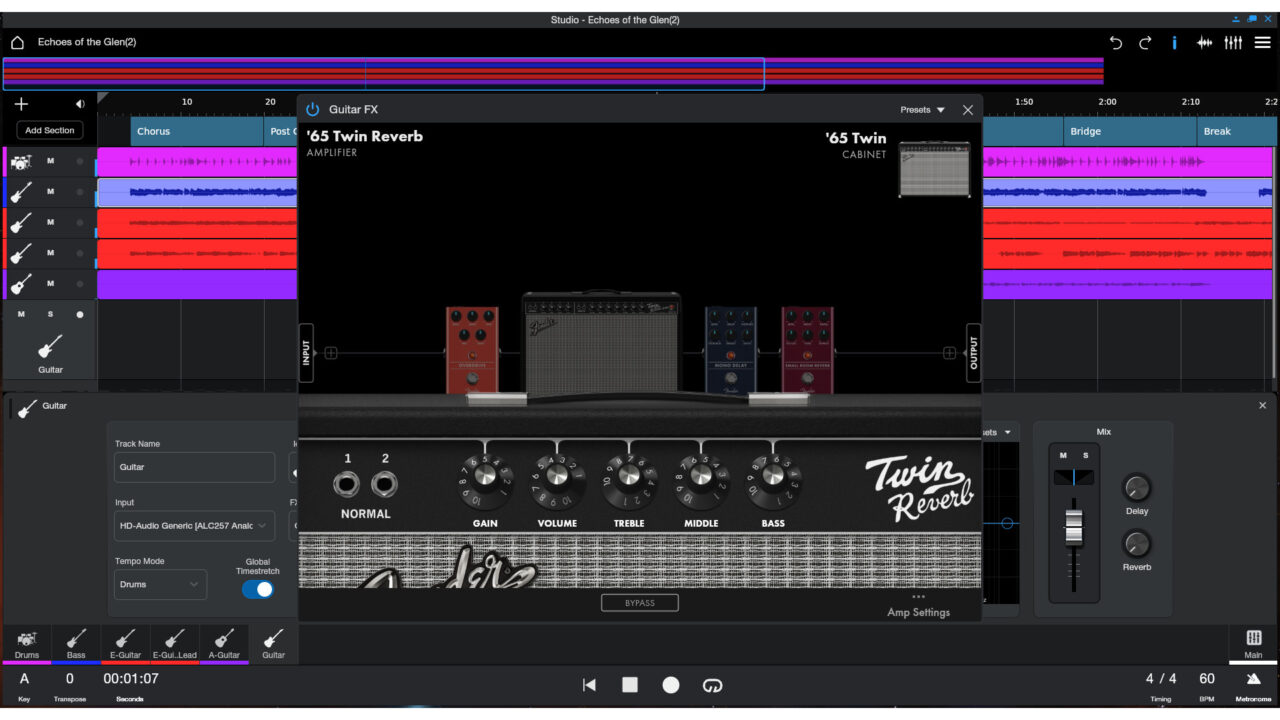
Task: Click the BYPASS button on amp
Action: 640,603
